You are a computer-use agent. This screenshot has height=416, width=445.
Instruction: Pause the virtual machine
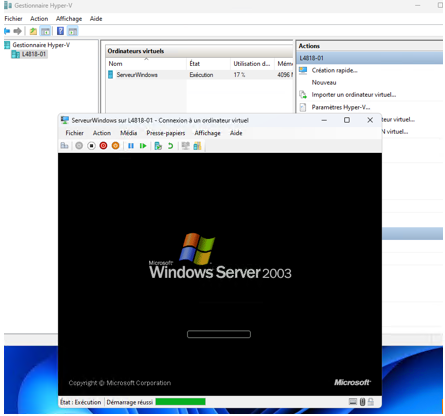(131, 146)
